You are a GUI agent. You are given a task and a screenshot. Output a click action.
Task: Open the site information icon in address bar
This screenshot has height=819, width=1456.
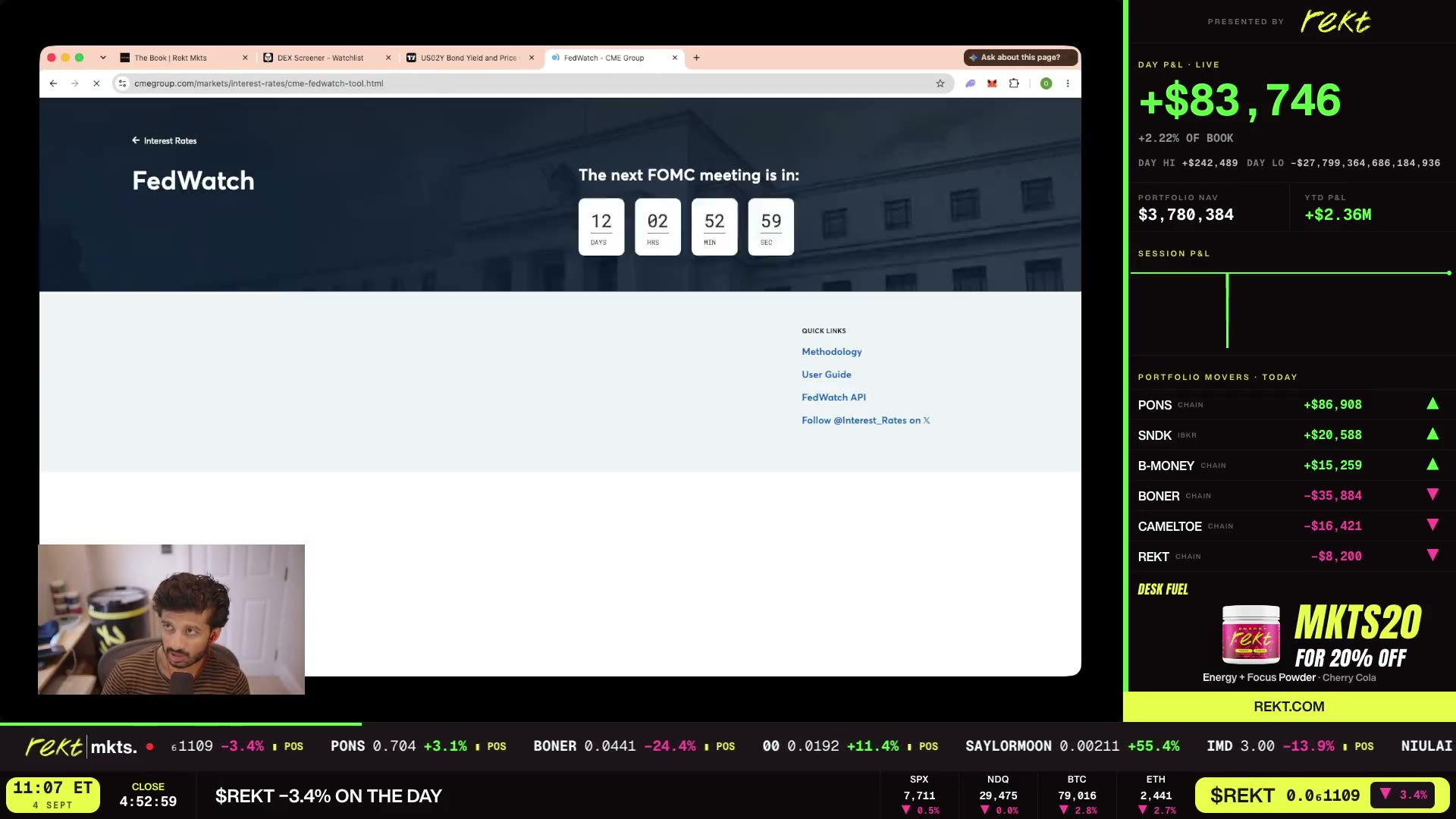pyautogui.click(x=123, y=83)
